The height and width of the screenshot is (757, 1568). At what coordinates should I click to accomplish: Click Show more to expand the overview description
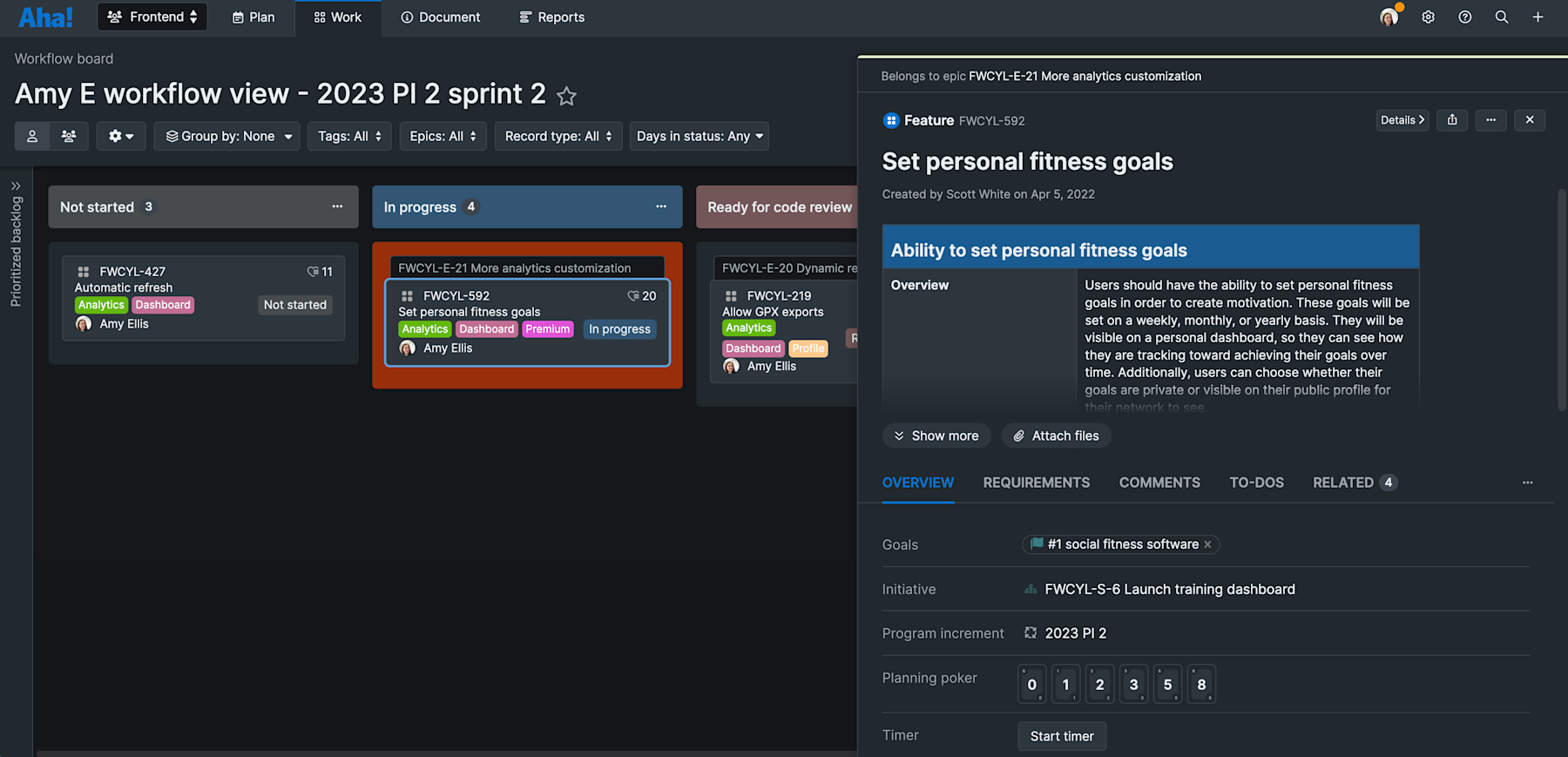936,436
